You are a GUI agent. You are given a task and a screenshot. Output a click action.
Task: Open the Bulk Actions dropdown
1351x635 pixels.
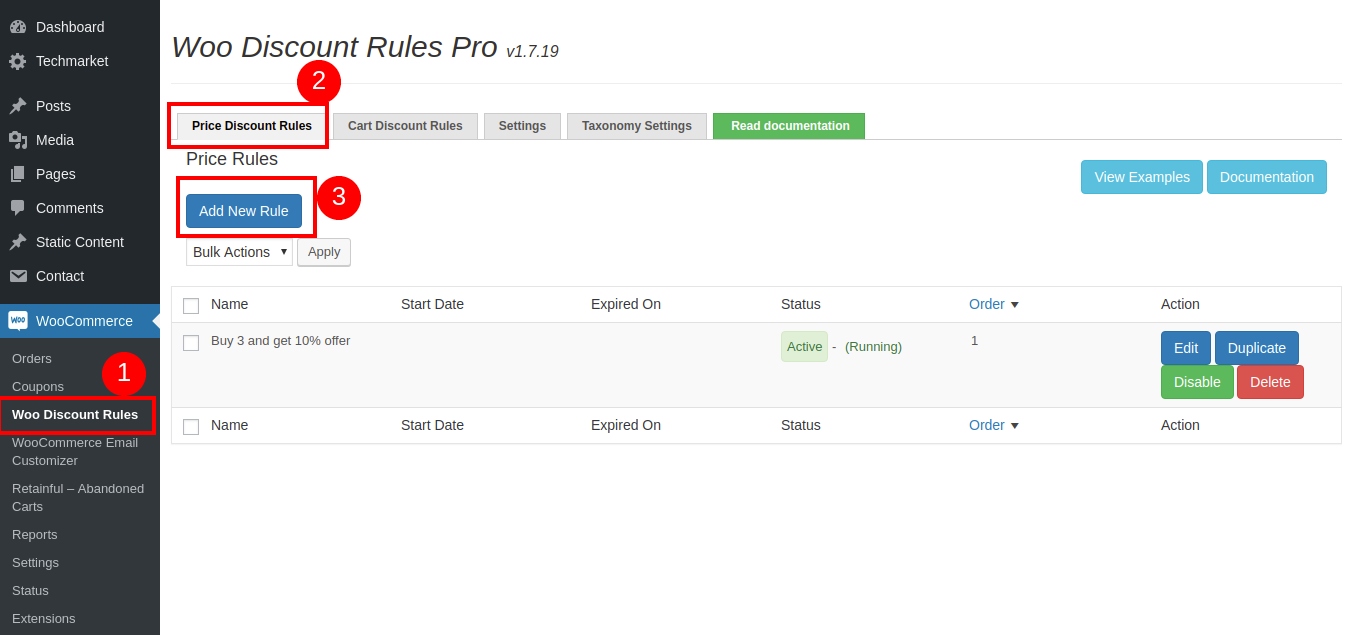click(239, 252)
